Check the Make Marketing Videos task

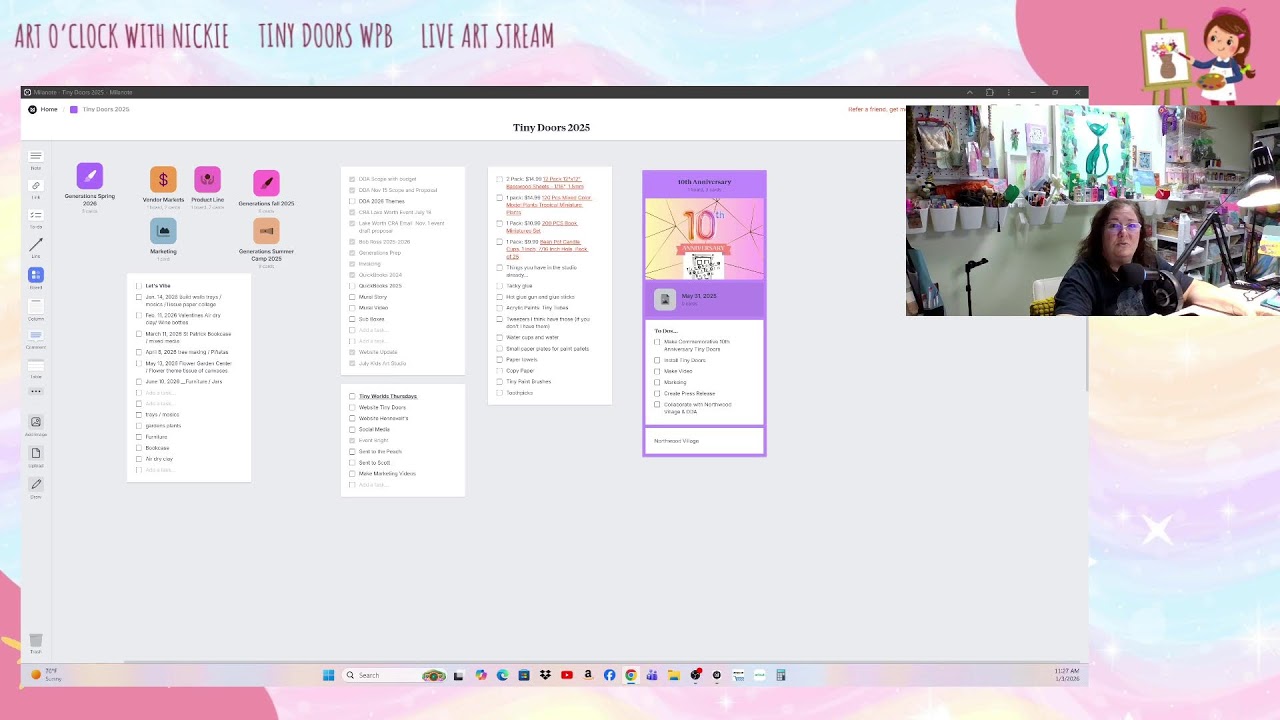click(352, 473)
